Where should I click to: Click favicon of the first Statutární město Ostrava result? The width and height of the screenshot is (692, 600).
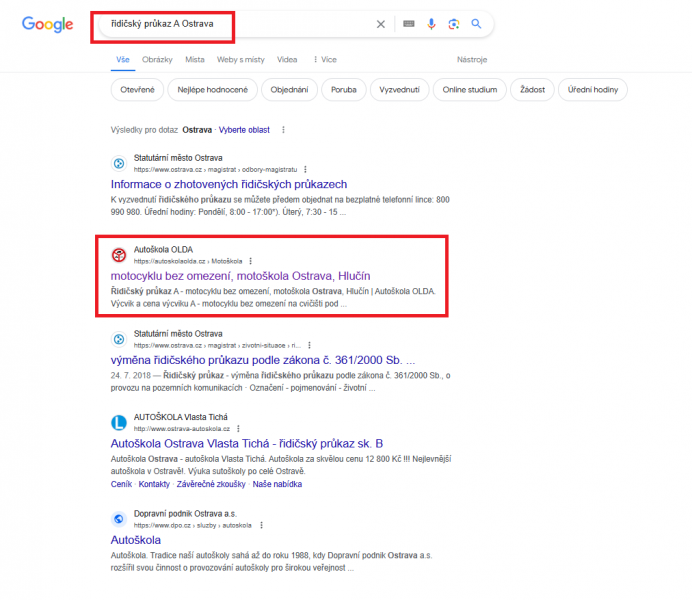click(119, 164)
